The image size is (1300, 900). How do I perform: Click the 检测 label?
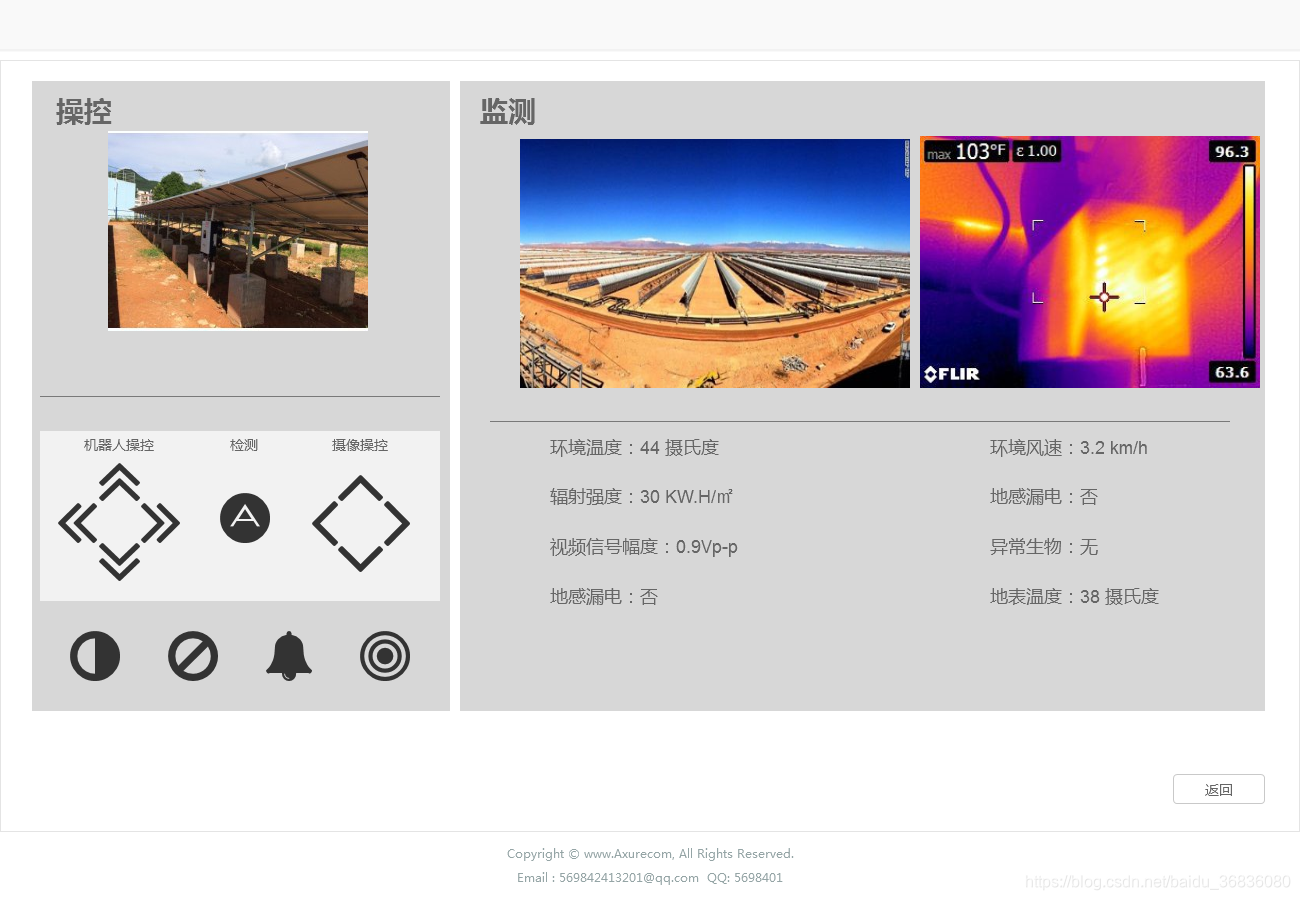[244, 445]
